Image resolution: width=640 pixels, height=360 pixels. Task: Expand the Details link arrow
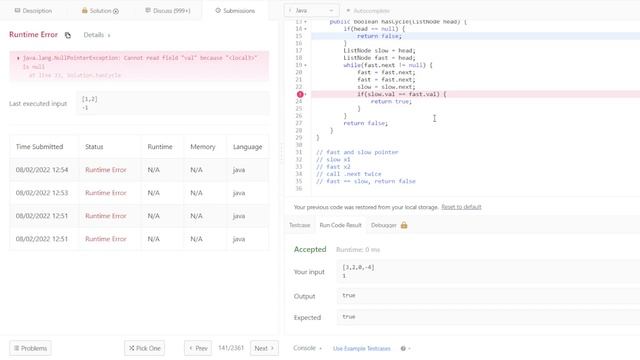[109, 36]
